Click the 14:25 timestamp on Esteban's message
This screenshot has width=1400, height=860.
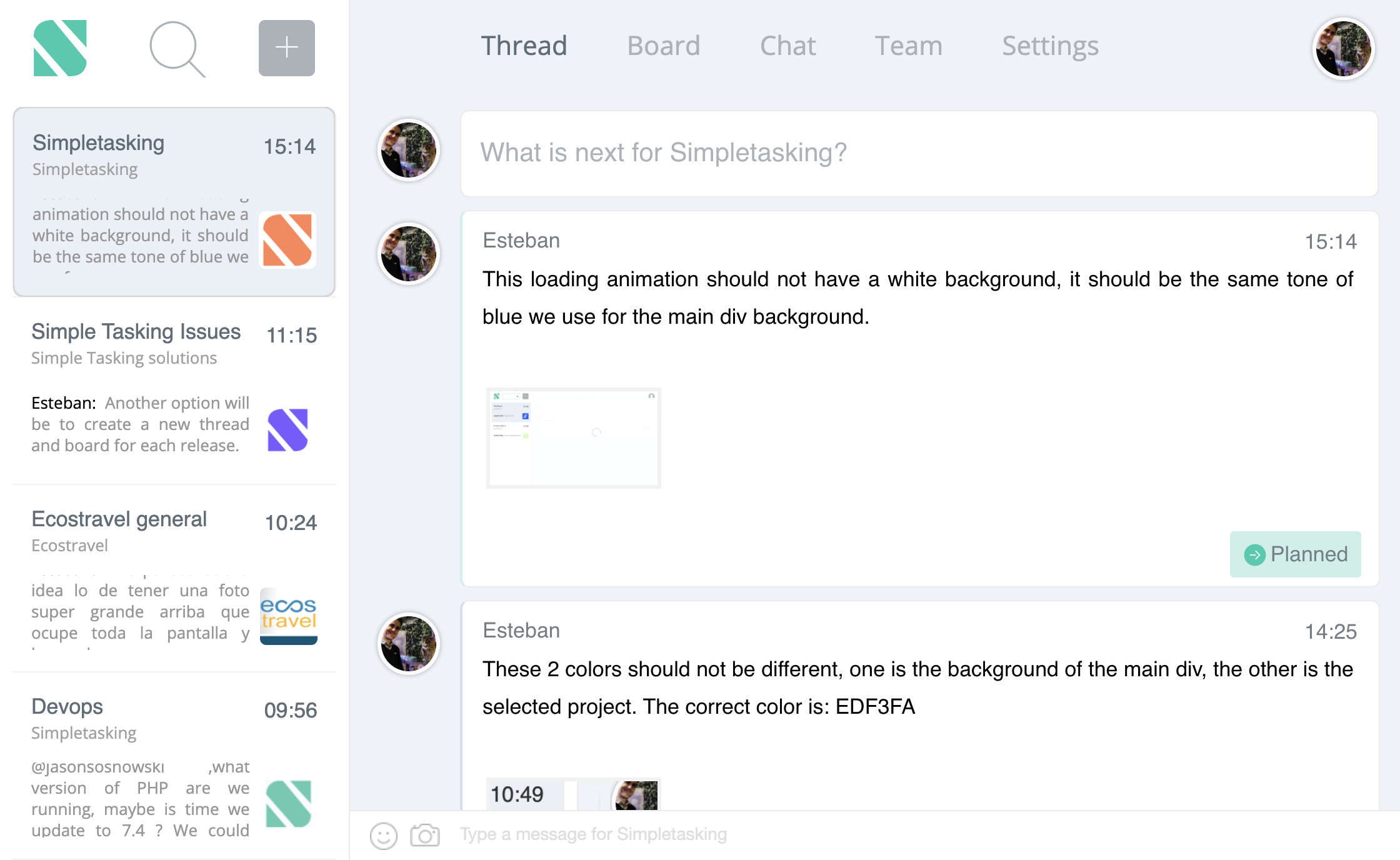1331,632
